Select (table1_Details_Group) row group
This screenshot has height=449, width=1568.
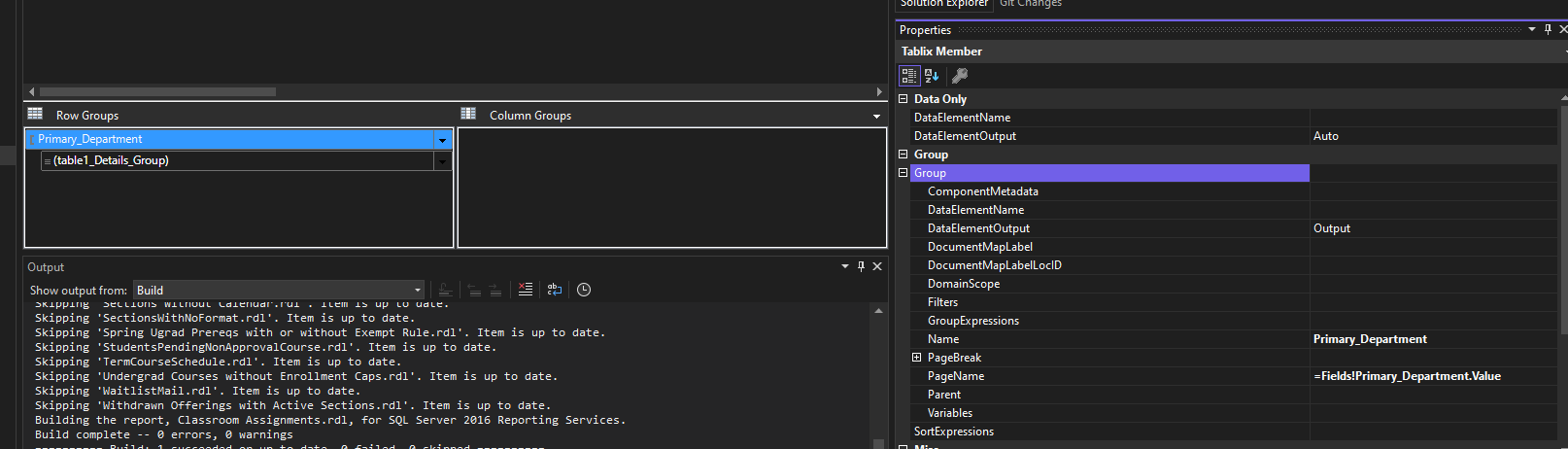237,161
